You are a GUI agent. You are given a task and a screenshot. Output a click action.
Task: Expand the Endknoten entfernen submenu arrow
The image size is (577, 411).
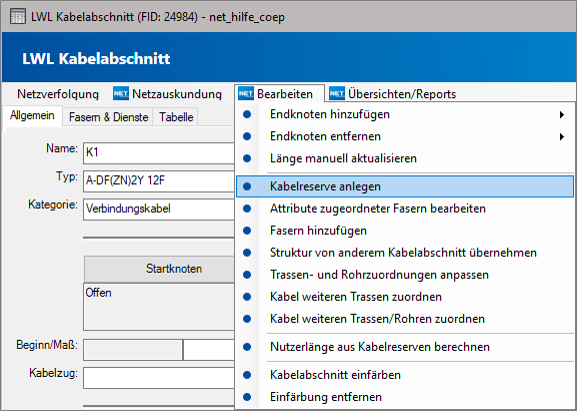pos(562,137)
